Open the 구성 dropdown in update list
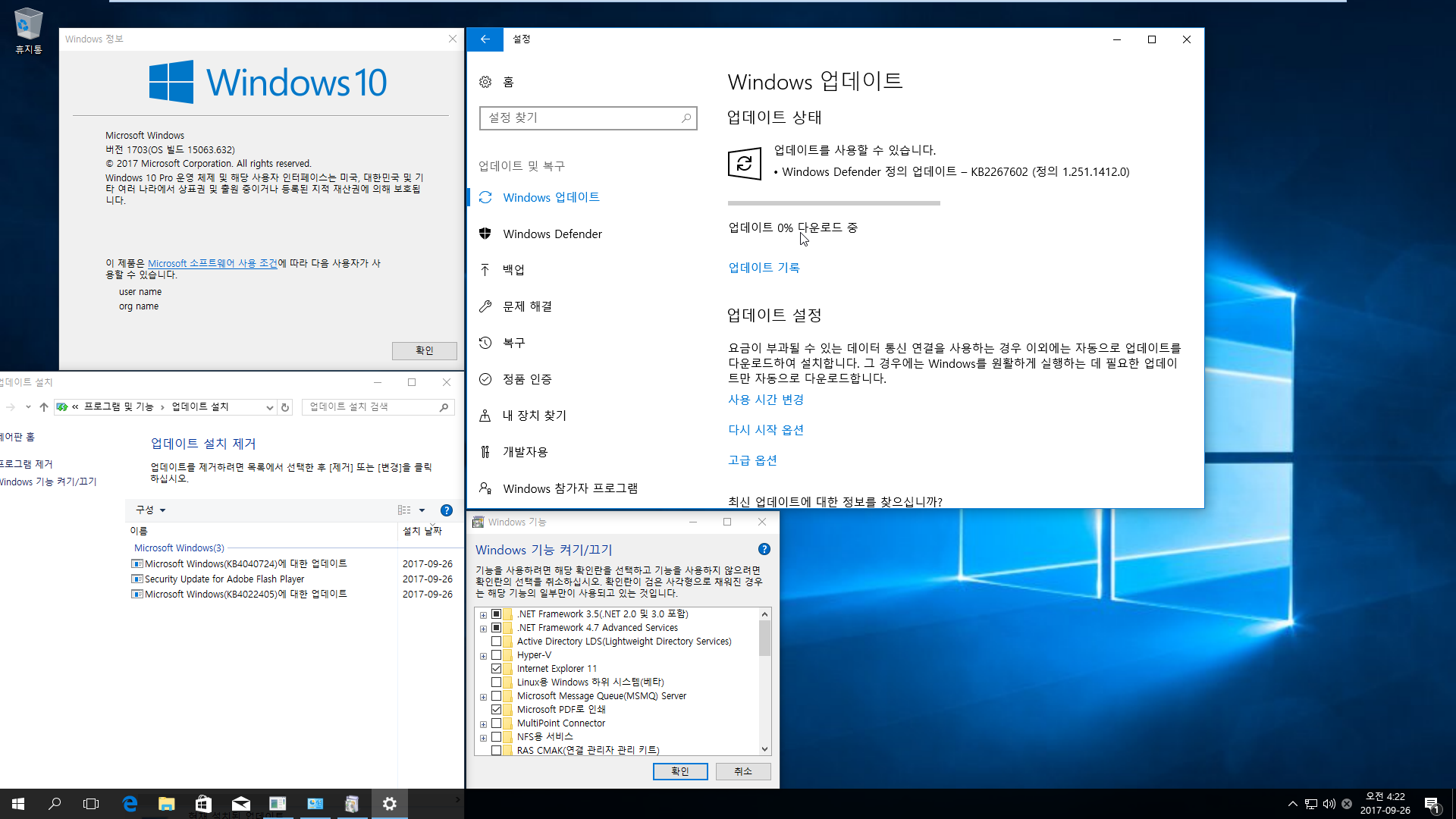 point(150,510)
